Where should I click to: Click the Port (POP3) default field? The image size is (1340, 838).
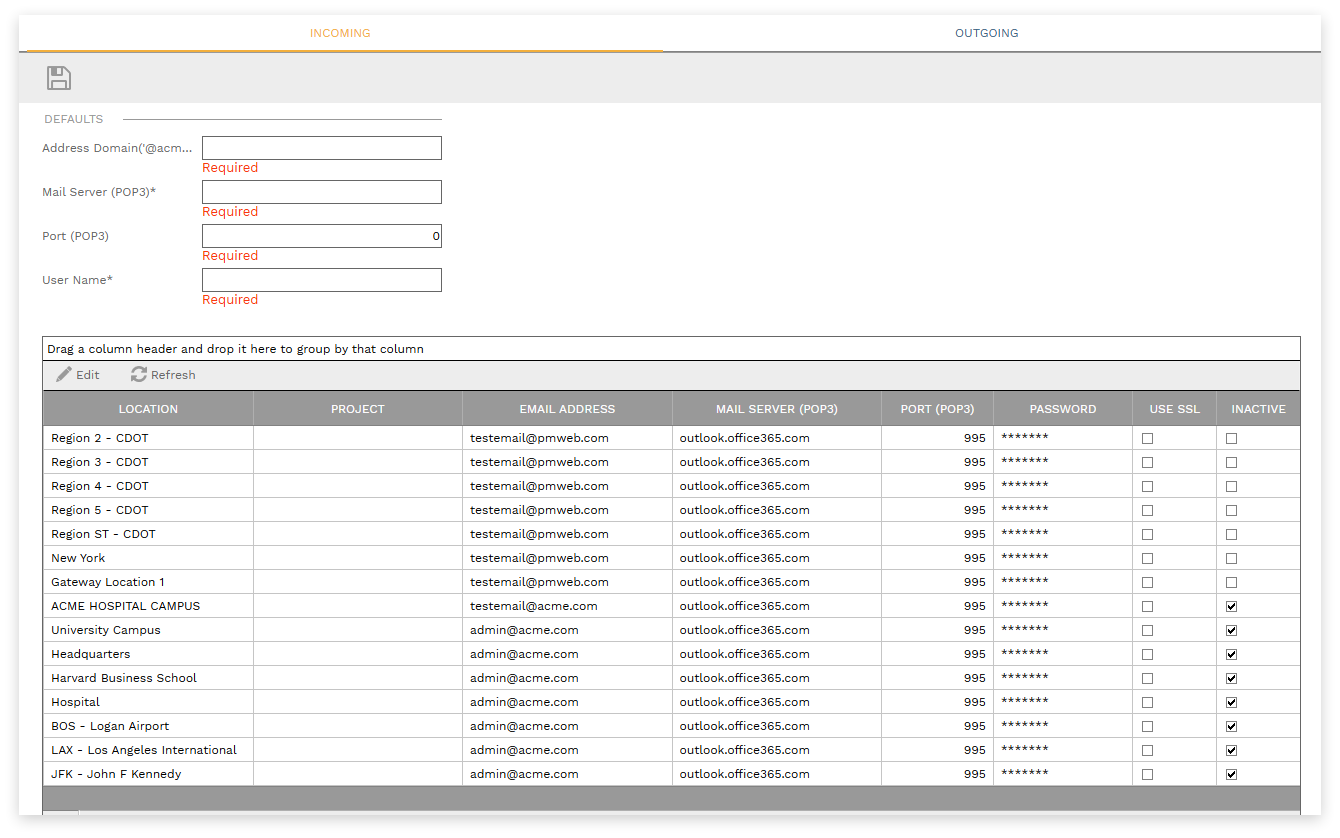point(321,236)
